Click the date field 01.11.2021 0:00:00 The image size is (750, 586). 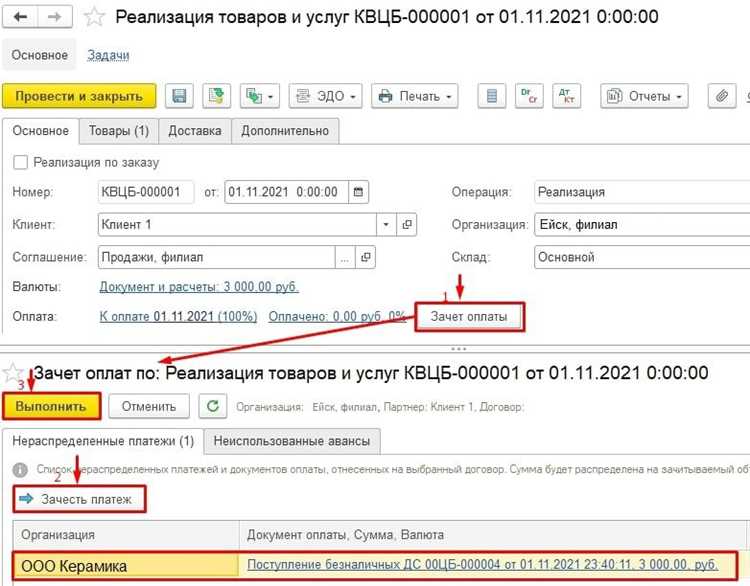[x=287, y=192]
